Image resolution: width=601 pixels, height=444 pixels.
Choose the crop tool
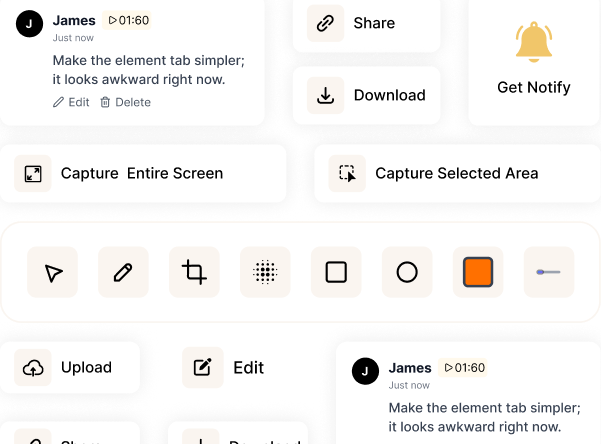click(x=194, y=272)
